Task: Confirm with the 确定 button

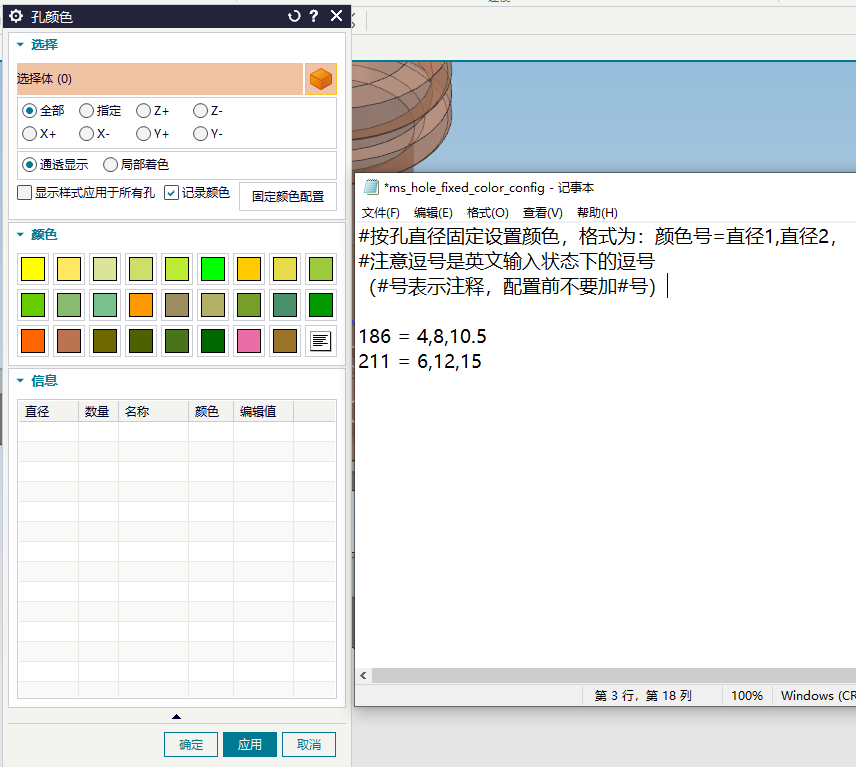Action: 191,745
